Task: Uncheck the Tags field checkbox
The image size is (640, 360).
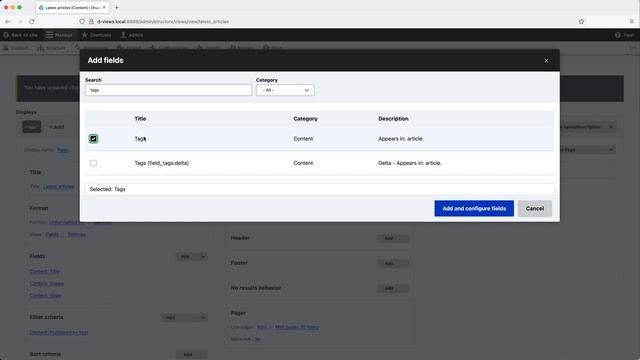Action: 93,139
